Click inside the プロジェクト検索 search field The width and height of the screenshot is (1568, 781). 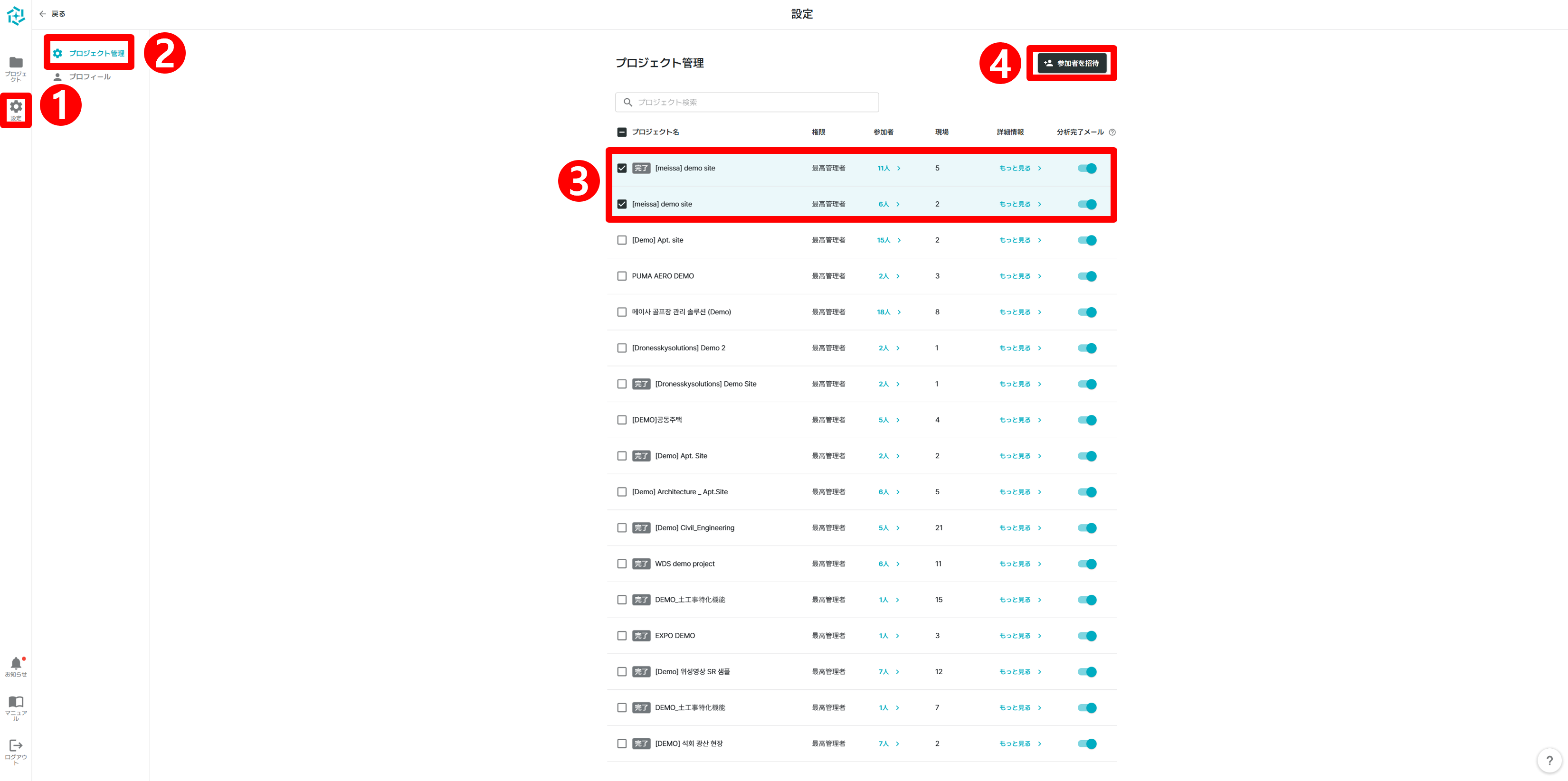pyautogui.click(x=746, y=102)
